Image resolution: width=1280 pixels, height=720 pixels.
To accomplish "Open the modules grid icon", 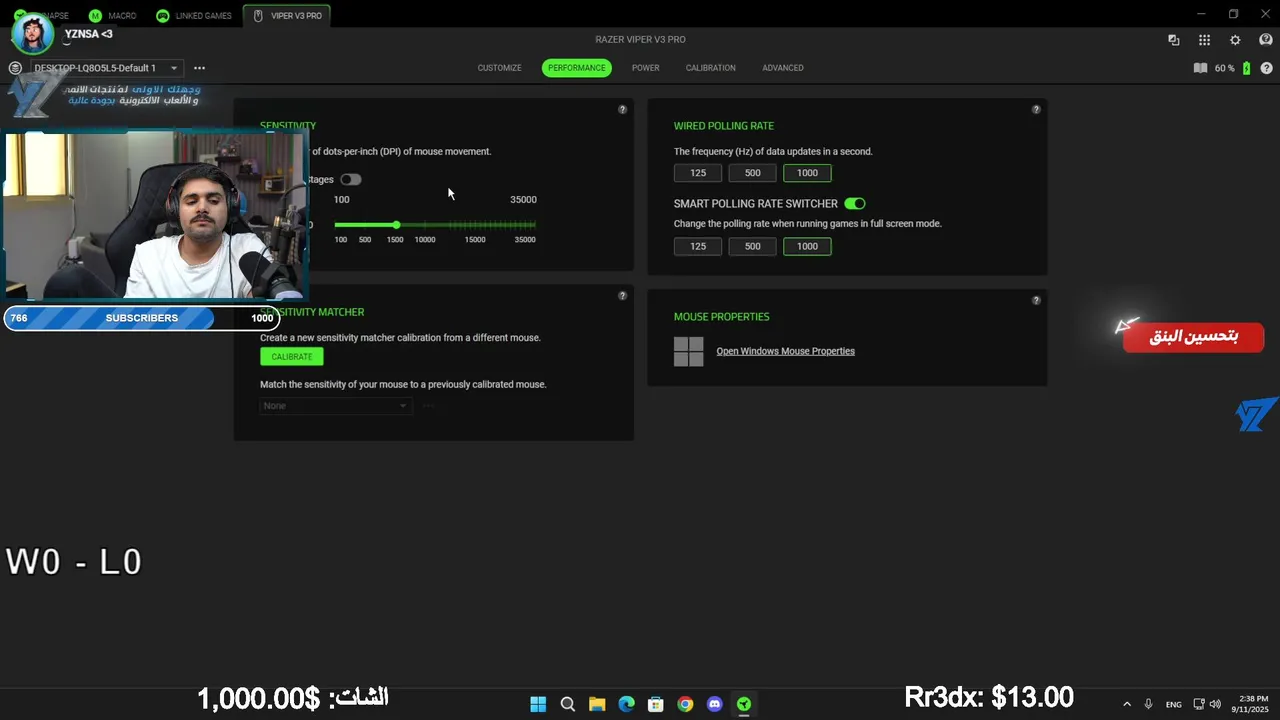I will coord(1204,40).
